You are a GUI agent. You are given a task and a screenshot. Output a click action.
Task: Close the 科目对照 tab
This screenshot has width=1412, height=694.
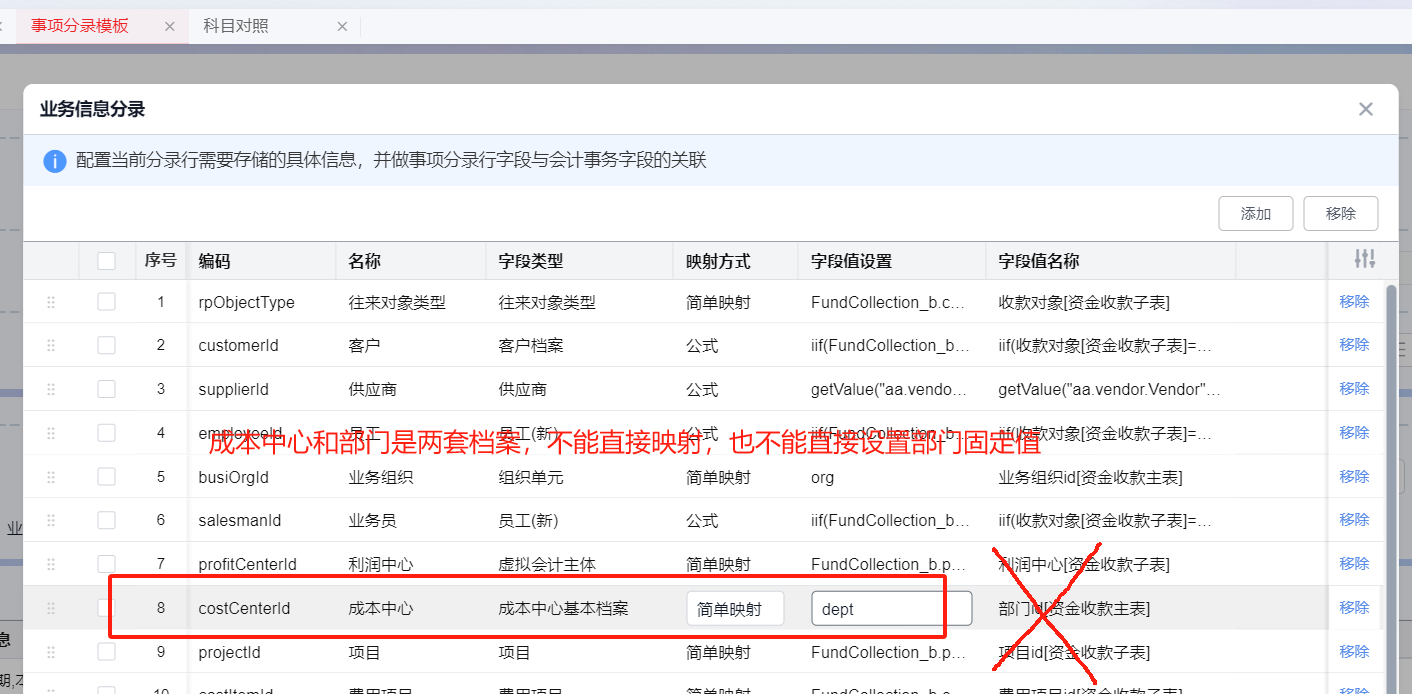click(x=342, y=26)
